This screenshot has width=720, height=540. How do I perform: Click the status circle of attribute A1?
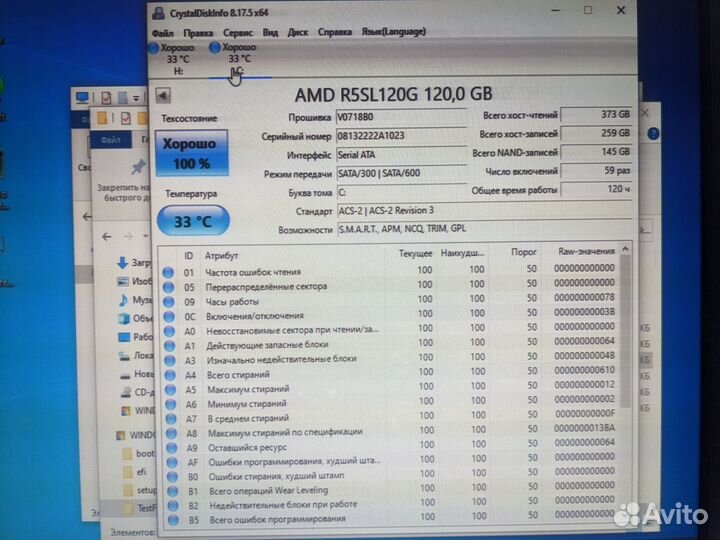pyautogui.click(x=169, y=345)
